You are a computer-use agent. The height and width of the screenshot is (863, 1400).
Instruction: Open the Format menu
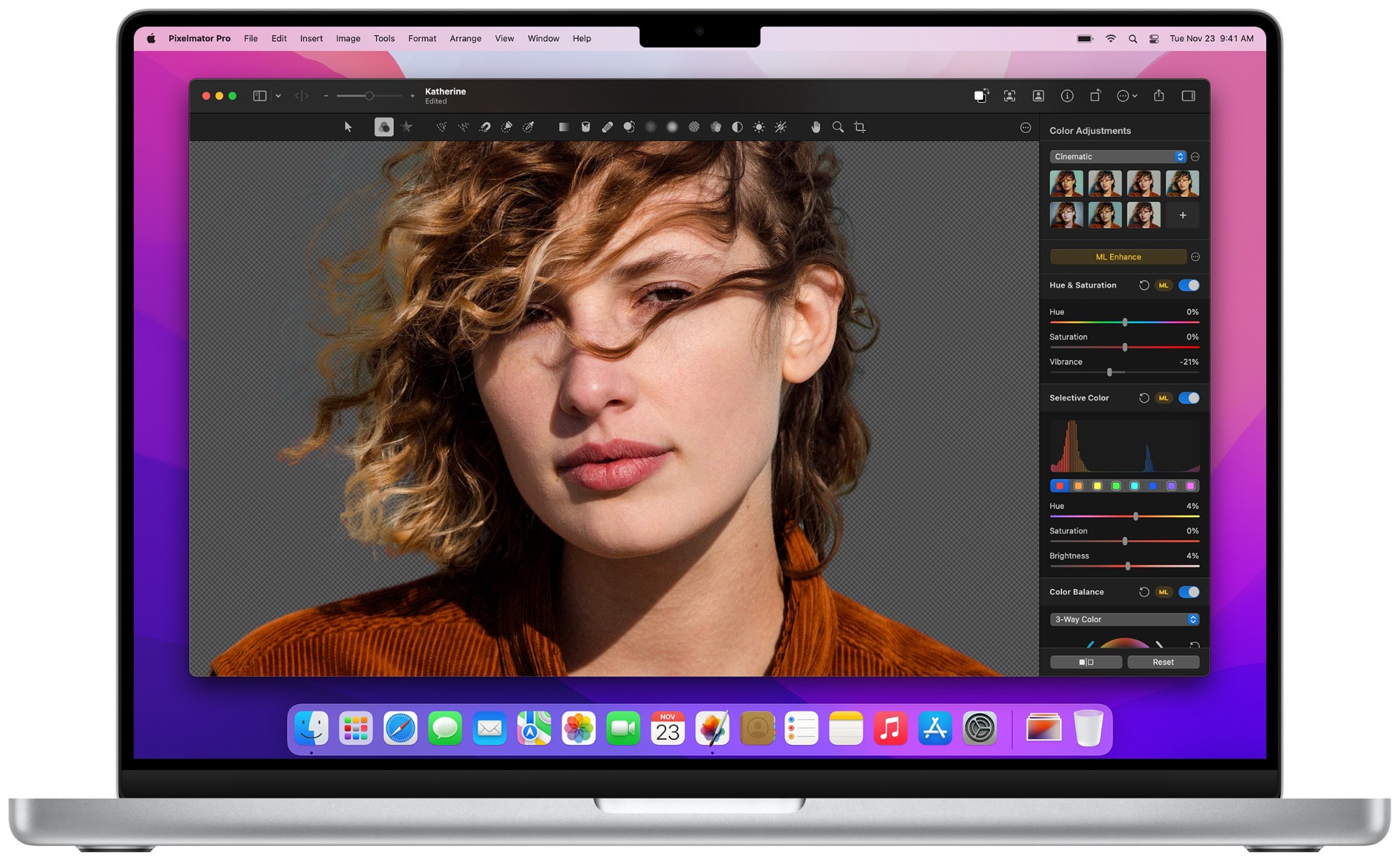[x=422, y=39]
